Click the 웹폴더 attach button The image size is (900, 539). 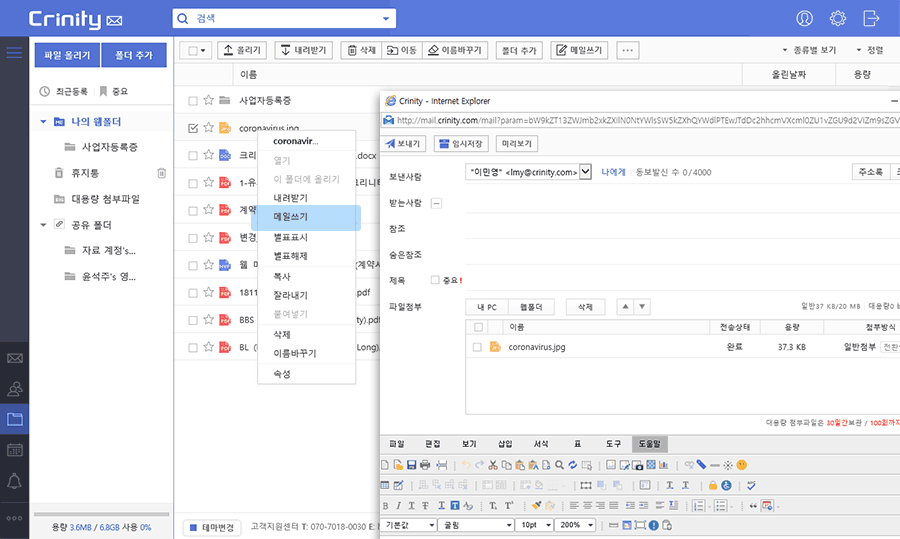(x=531, y=307)
